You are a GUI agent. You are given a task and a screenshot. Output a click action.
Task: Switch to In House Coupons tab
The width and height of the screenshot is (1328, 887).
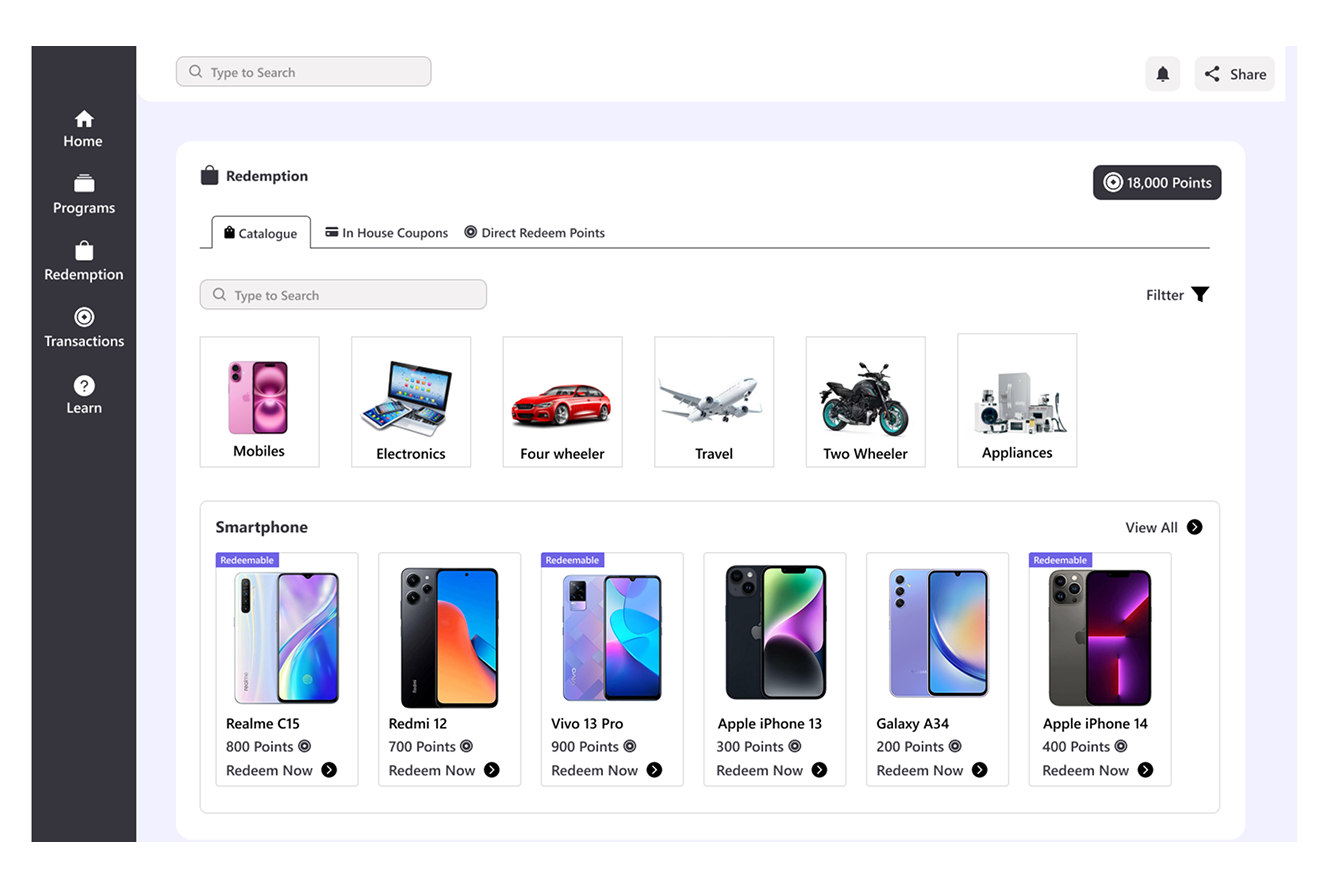(x=387, y=233)
